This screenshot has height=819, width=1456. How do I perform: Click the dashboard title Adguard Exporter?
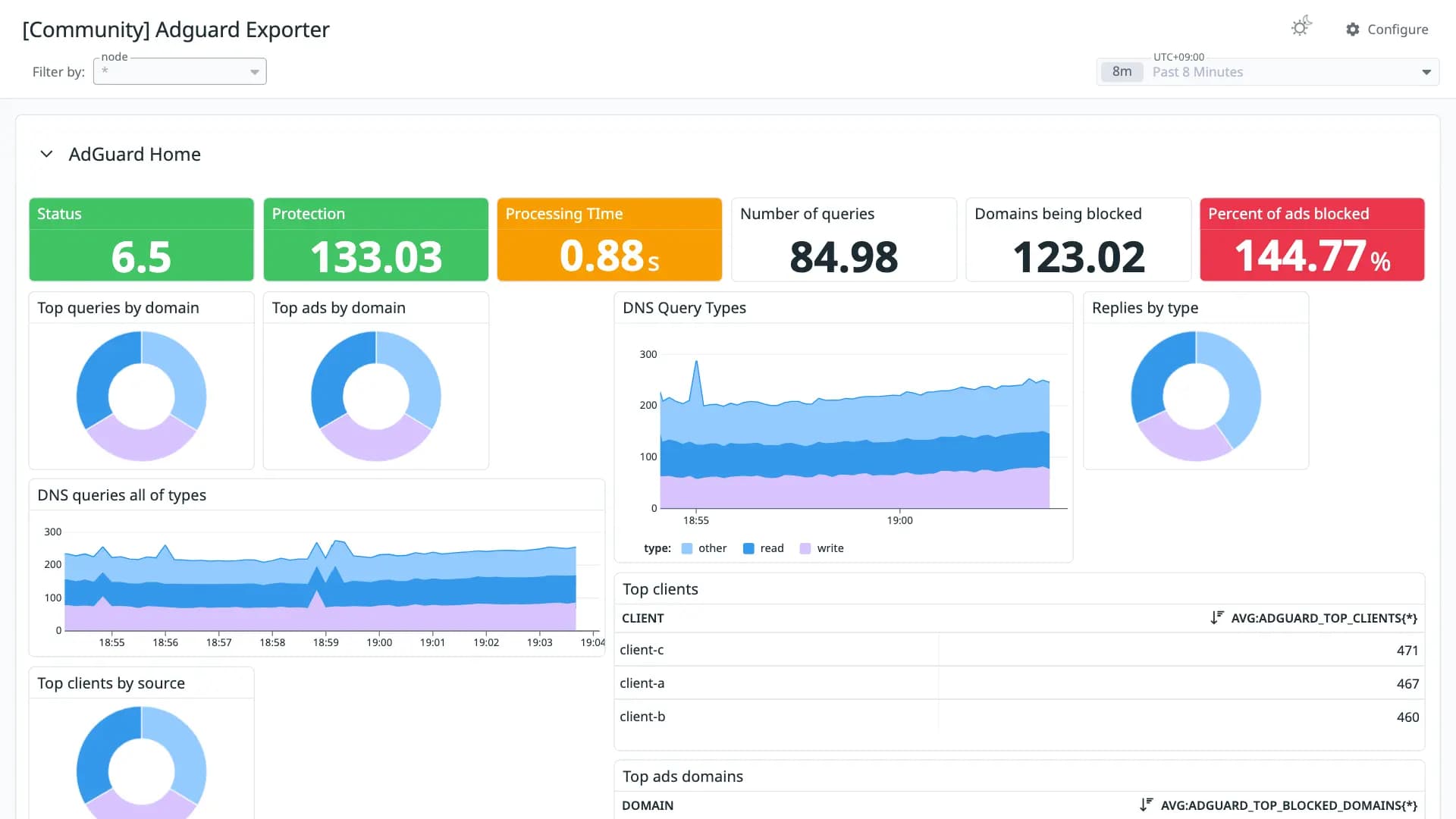[x=176, y=30]
